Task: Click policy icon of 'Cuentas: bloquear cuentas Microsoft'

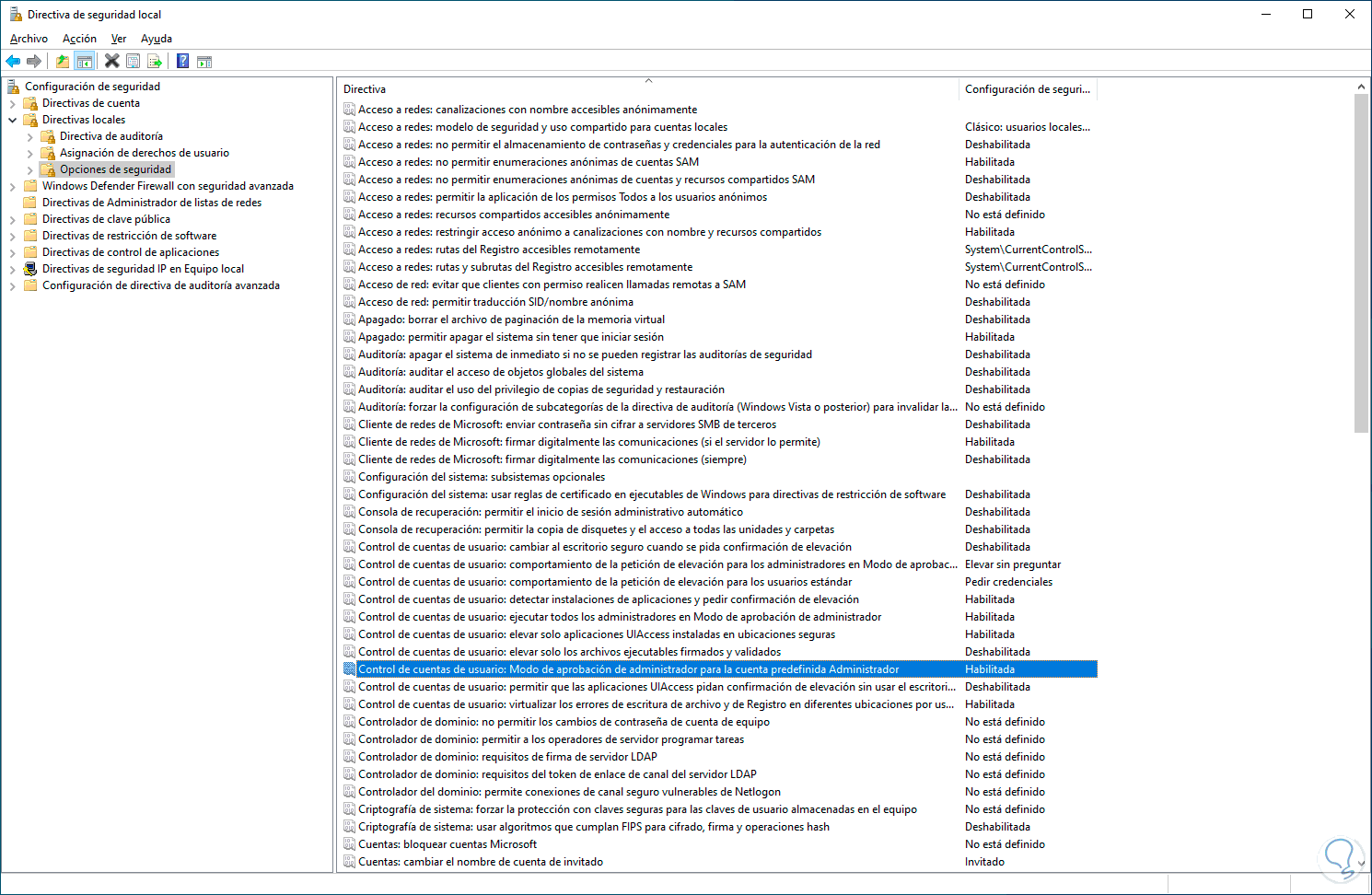Action: 349,844
